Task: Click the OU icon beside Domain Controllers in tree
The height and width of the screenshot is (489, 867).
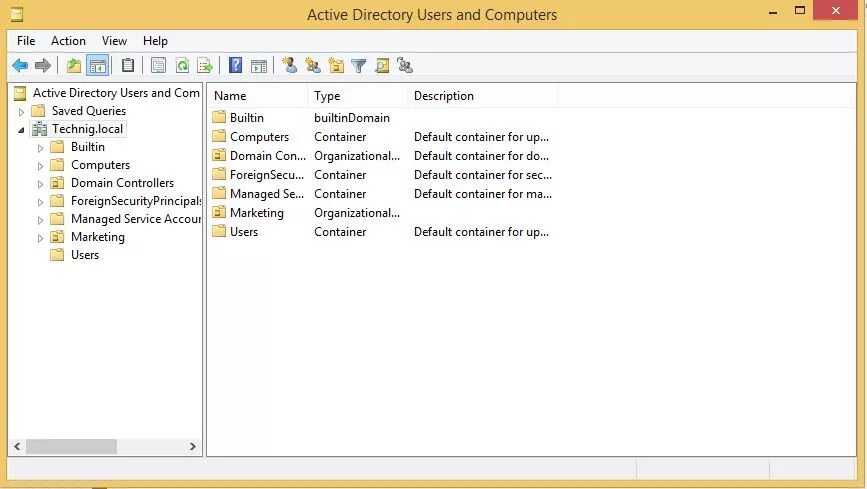Action: pyautogui.click(x=57, y=183)
